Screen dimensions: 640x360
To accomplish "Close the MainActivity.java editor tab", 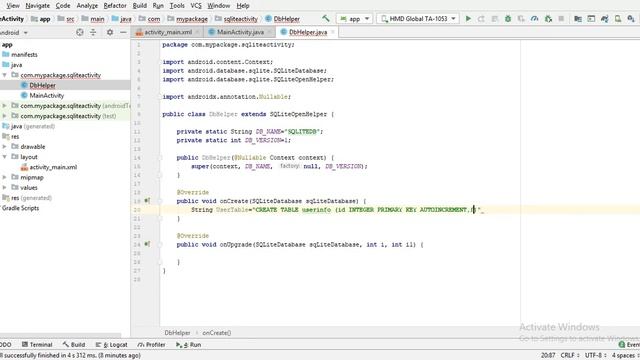I will (270, 32).
